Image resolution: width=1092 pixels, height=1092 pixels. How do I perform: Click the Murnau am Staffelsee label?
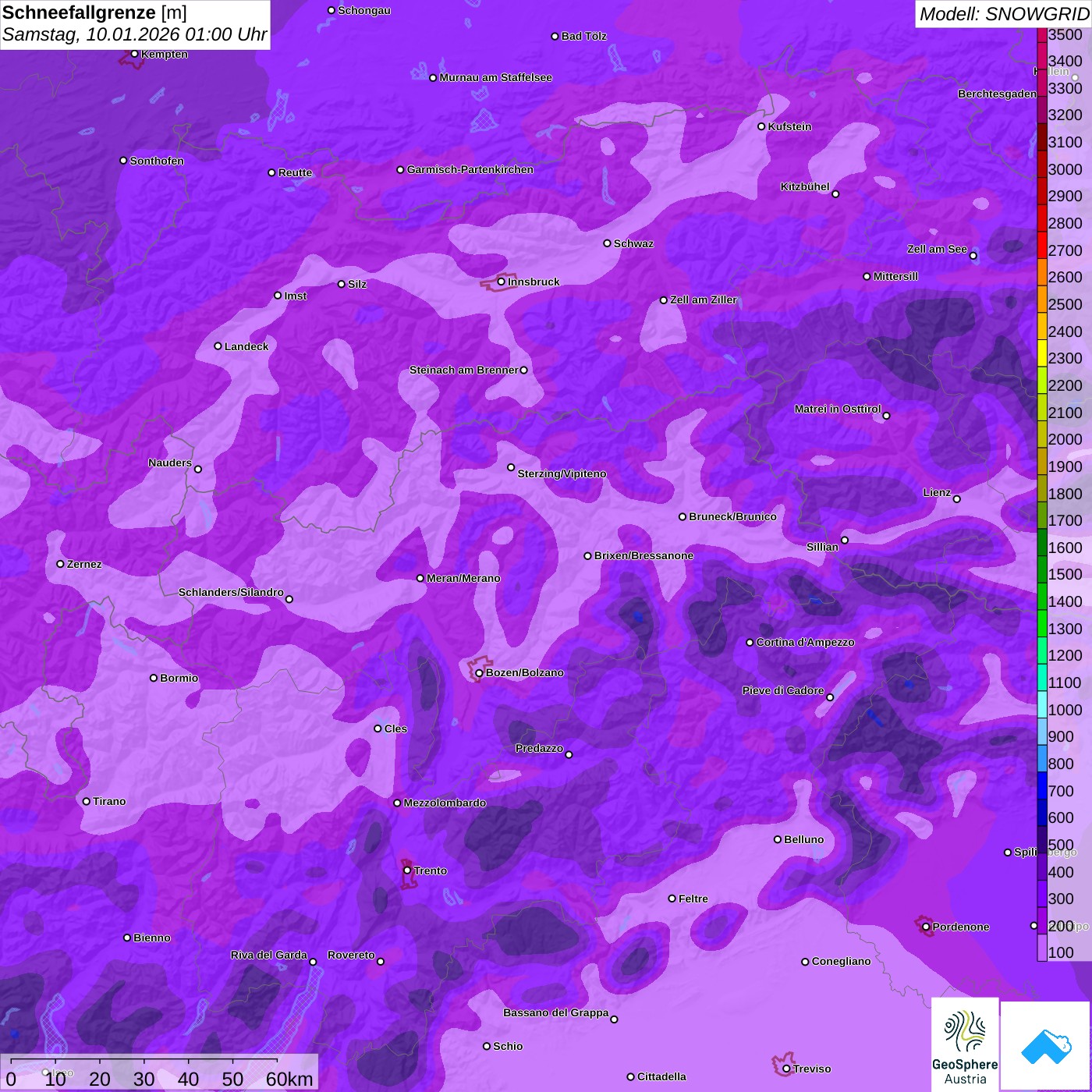[x=495, y=77]
